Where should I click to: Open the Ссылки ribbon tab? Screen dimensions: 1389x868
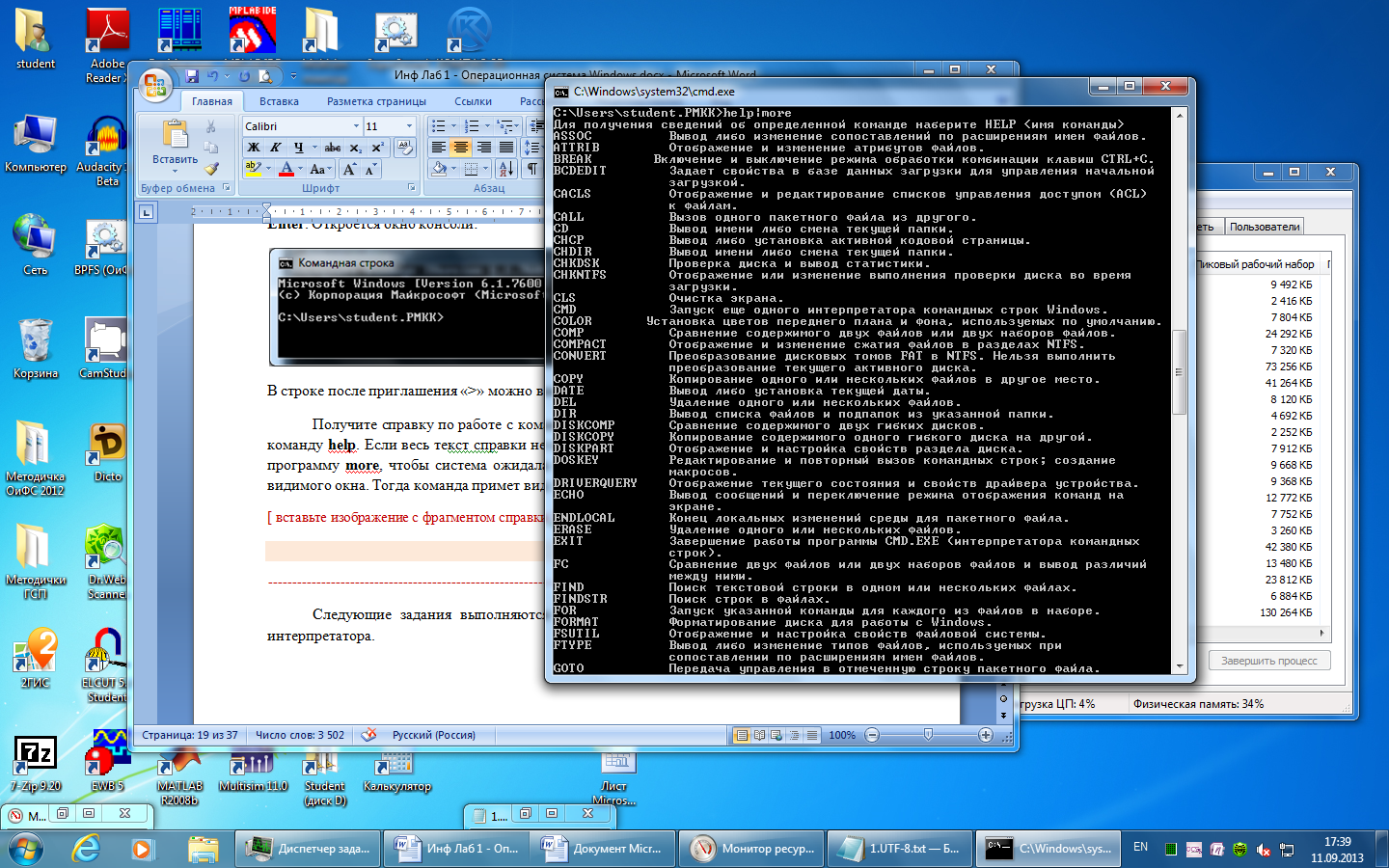tap(473, 101)
